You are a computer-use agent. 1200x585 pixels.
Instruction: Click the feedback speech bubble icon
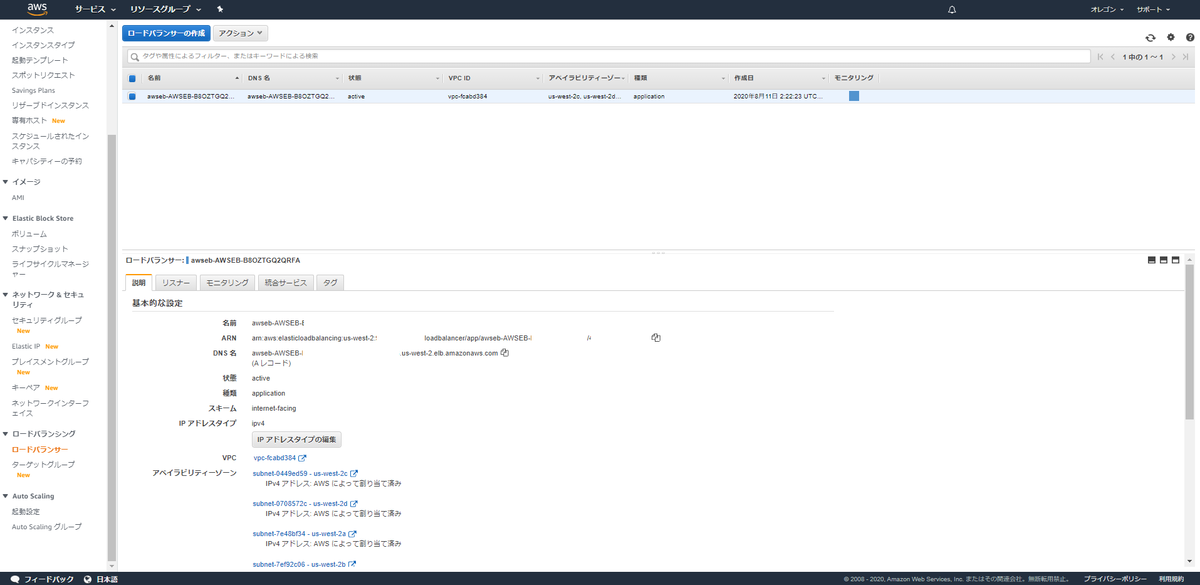point(15,579)
